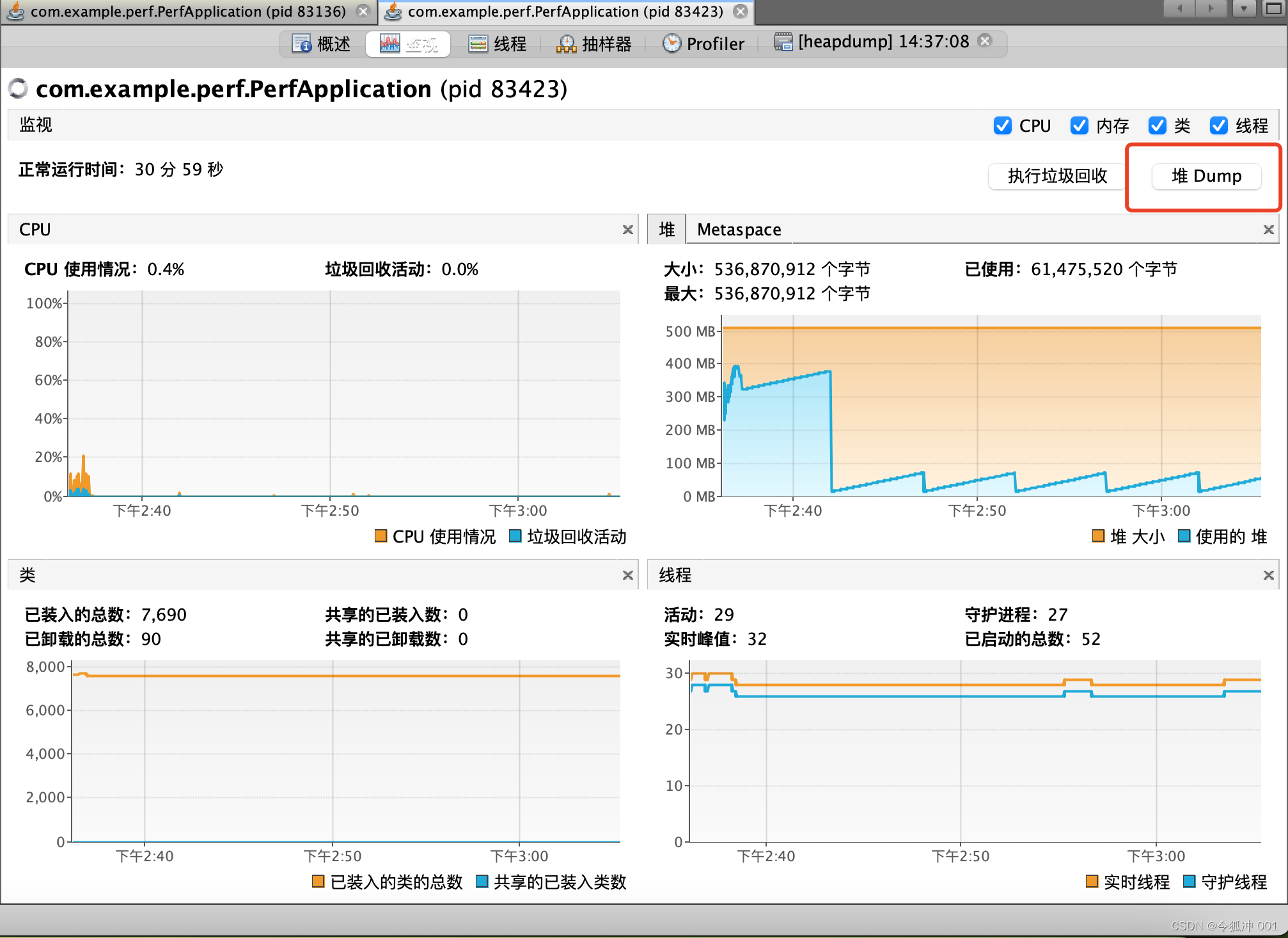The height and width of the screenshot is (938, 1288).
Task: Open the 概述 (Overview) view icon
Action: point(302,44)
